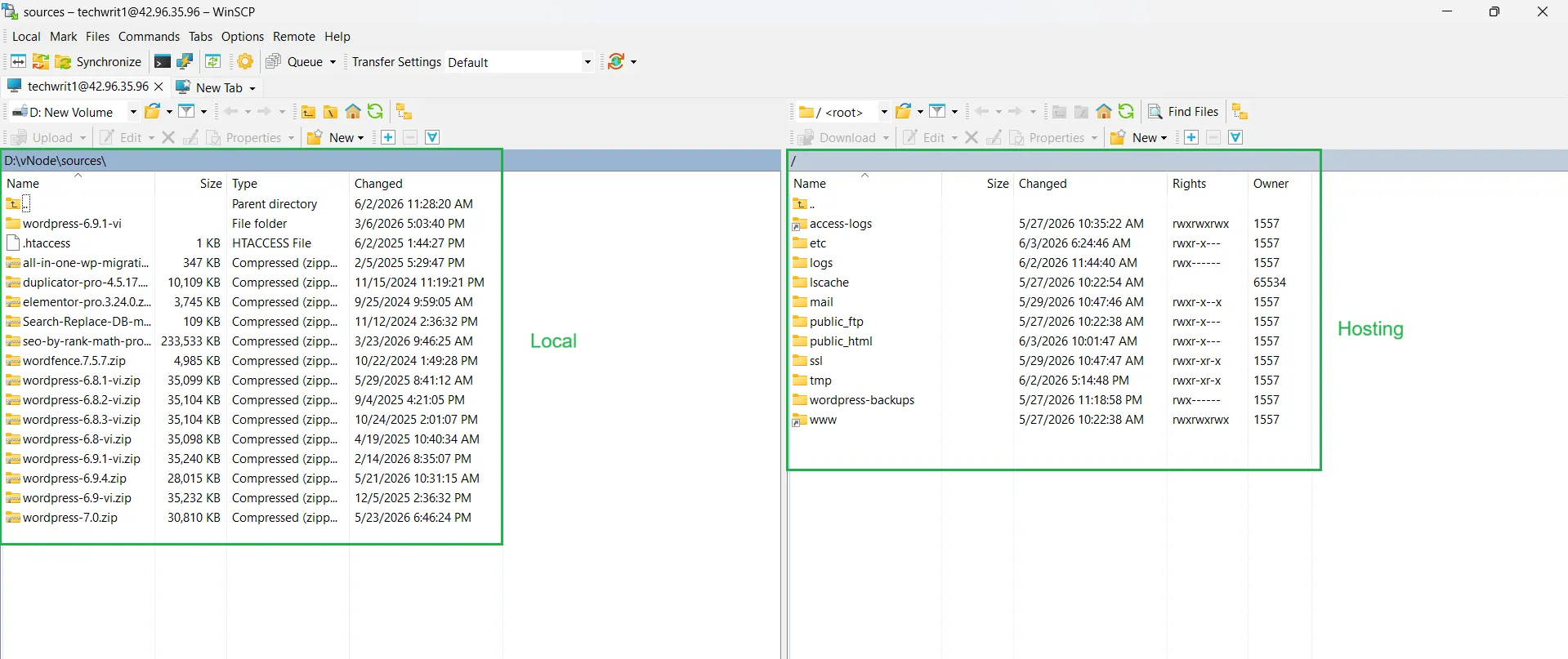Click the local panel Open Directory folder icon
1568x659 pixels.
tap(152, 112)
